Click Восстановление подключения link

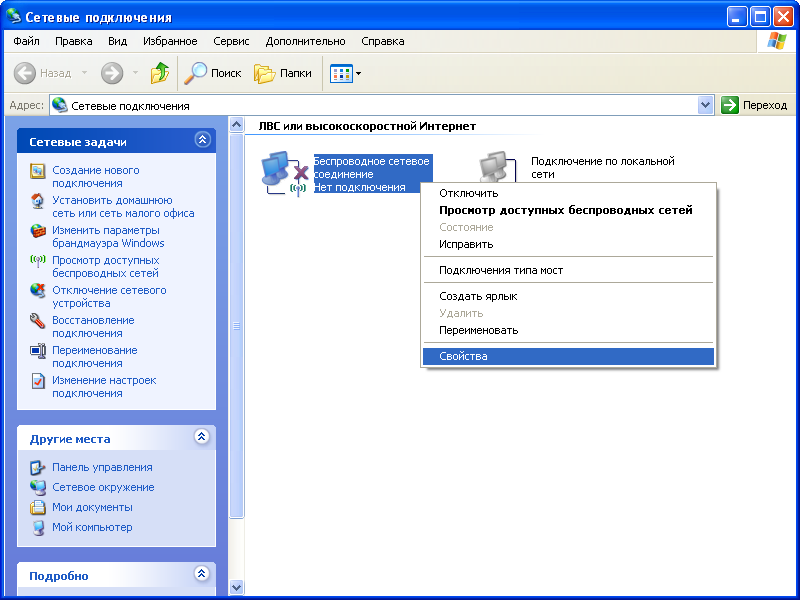point(93,327)
